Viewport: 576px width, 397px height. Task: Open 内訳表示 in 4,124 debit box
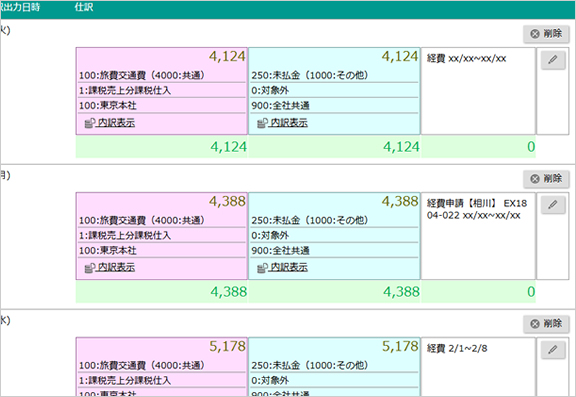pos(110,123)
